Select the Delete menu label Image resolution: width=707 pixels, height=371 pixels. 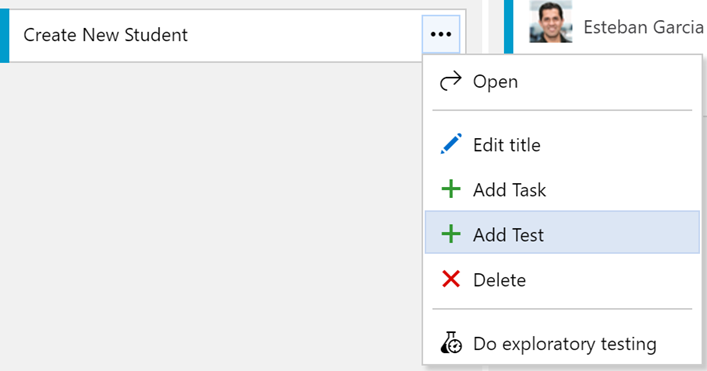tap(499, 280)
